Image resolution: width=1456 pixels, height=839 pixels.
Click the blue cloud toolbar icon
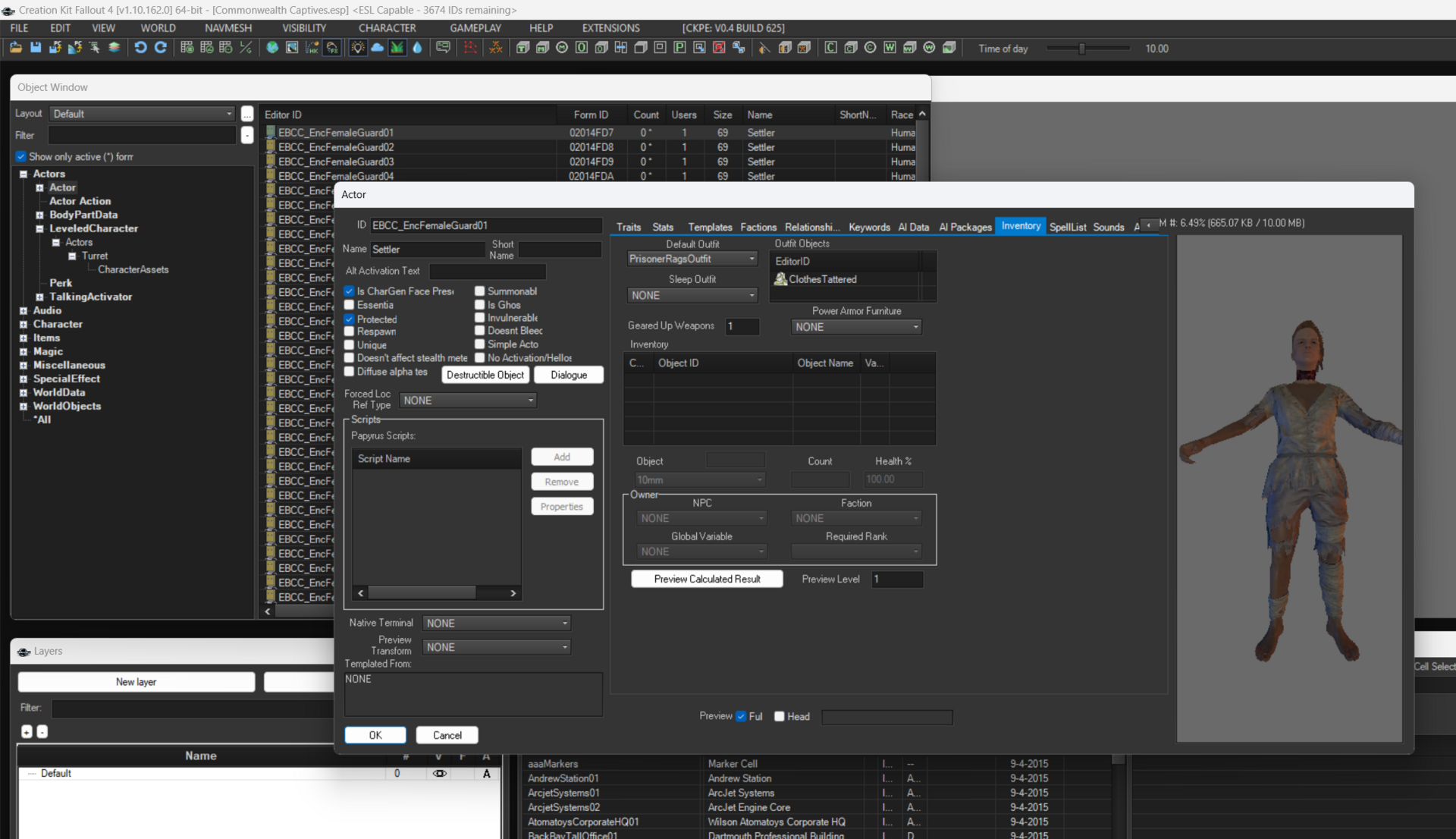click(x=377, y=48)
